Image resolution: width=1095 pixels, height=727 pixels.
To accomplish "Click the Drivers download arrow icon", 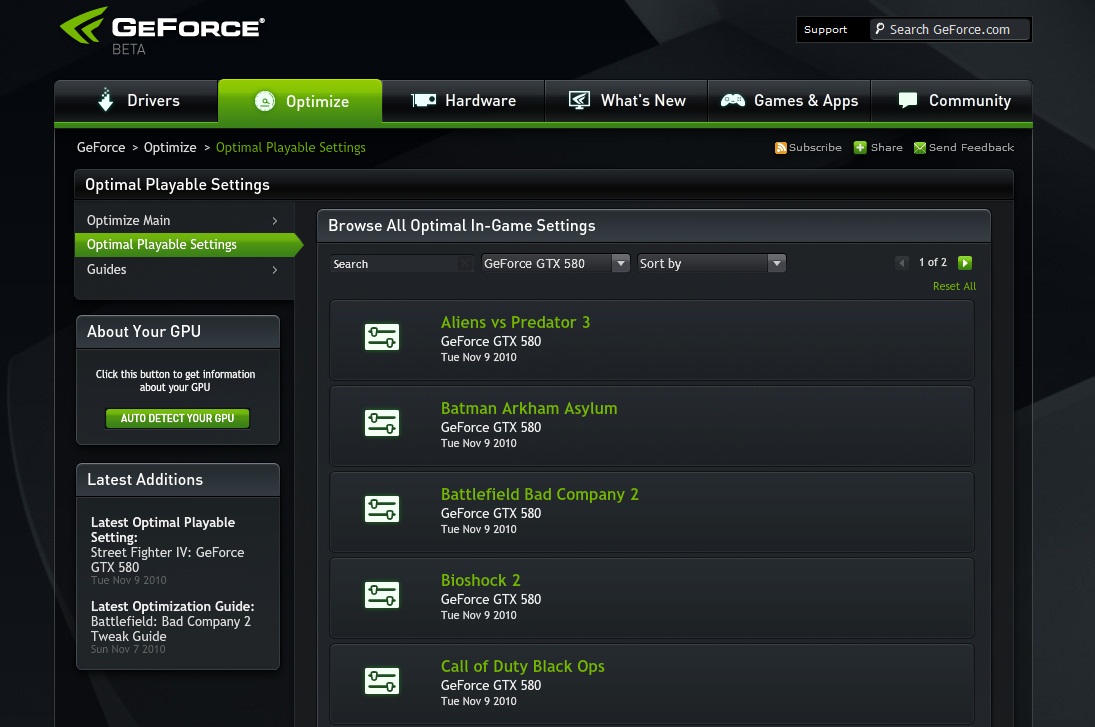I will point(105,100).
